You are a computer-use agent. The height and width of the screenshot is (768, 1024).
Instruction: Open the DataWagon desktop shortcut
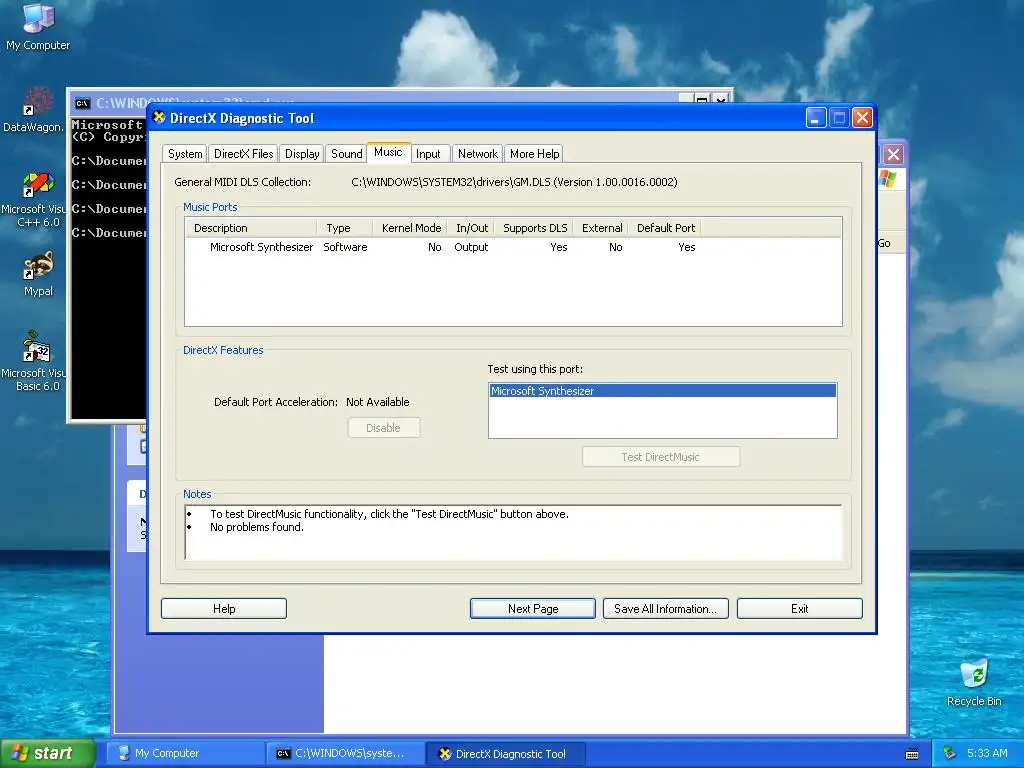point(33,110)
